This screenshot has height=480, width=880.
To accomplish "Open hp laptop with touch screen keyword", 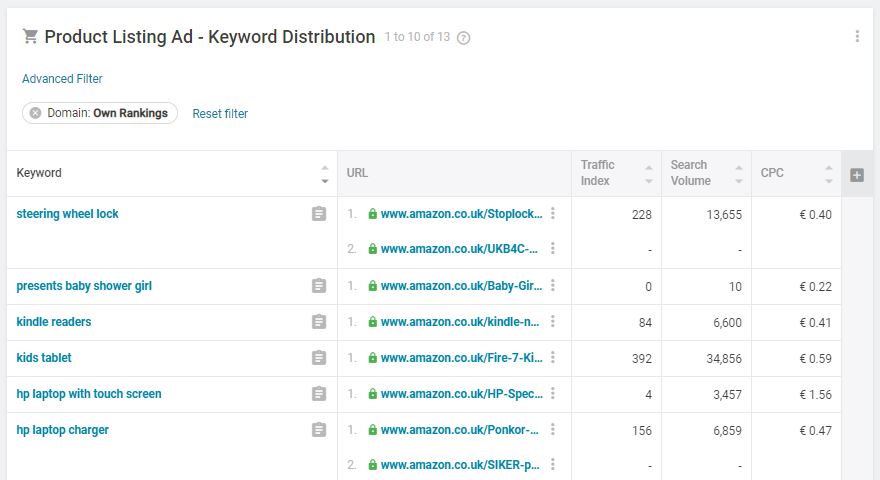I will (x=89, y=394).
